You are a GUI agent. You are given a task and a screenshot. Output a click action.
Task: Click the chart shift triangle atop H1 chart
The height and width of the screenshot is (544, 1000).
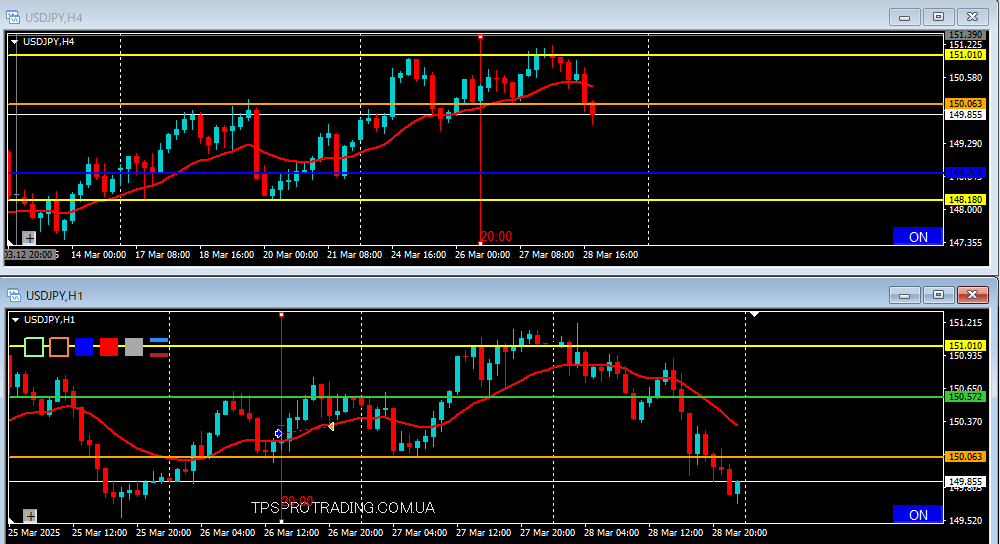[755, 315]
